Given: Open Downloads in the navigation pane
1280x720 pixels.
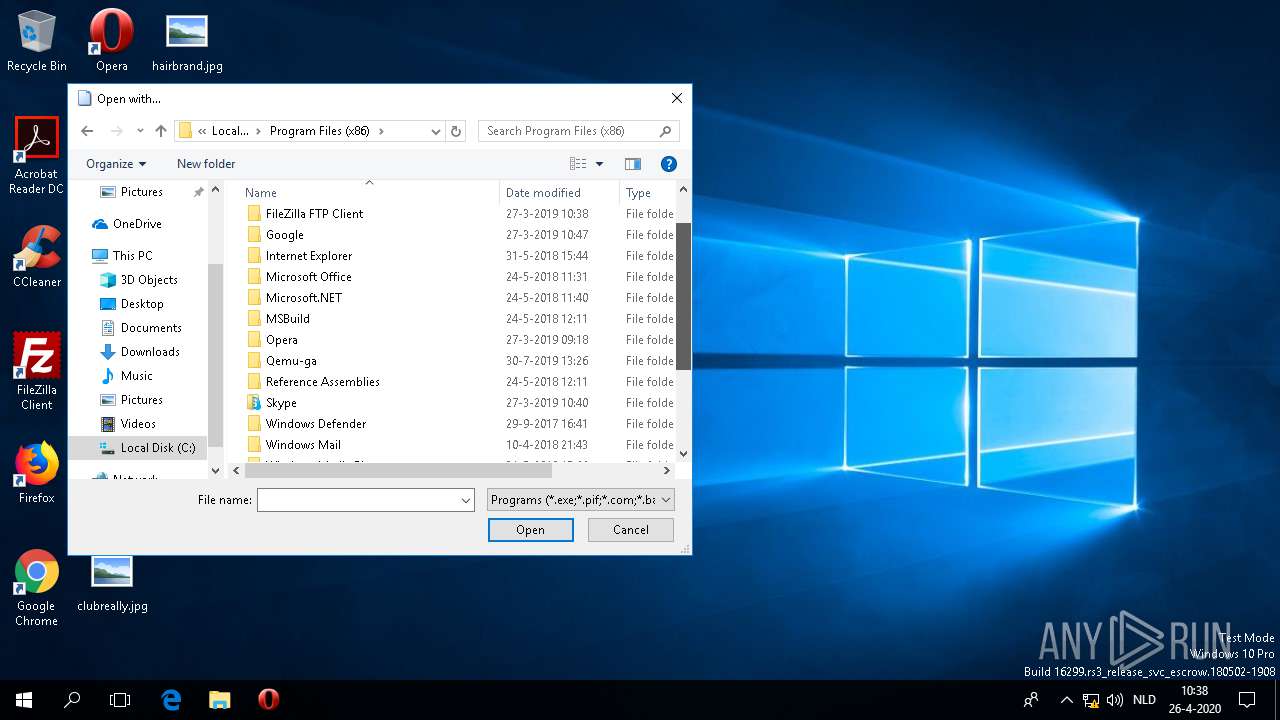Looking at the screenshot, I should 150,352.
